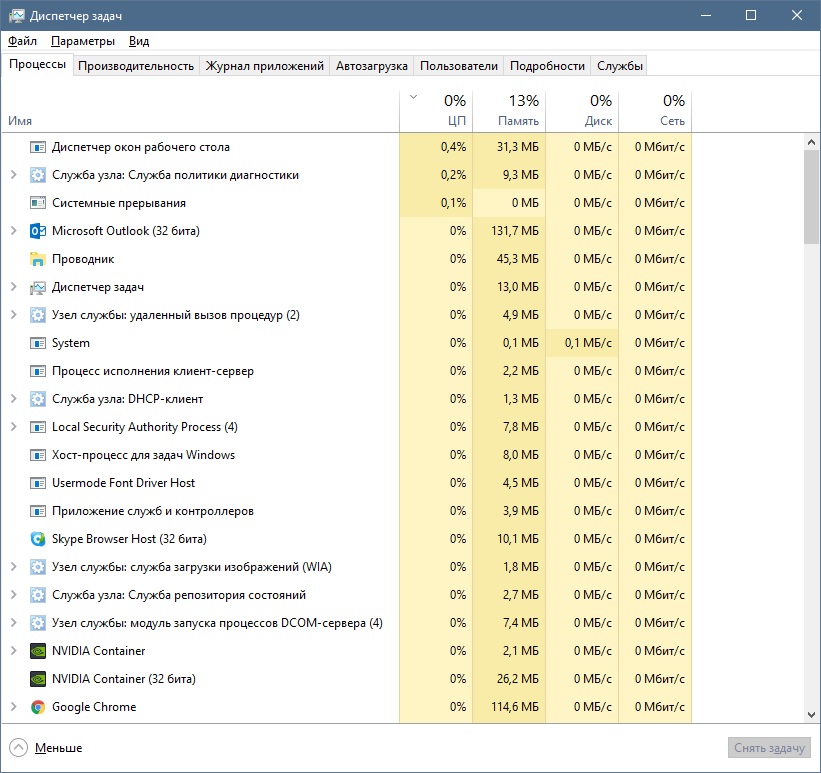Click the Меньше details link
The width and height of the screenshot is (821, 773).
point(59,748)
